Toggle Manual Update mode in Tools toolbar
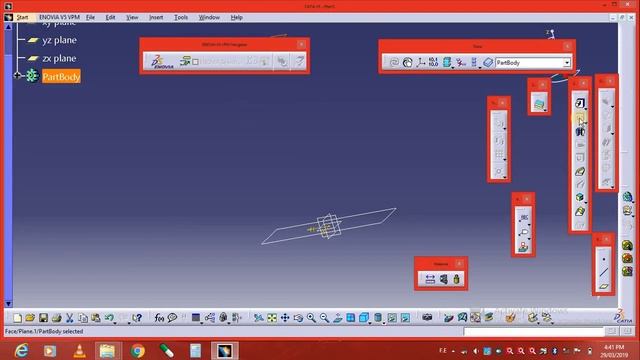 pos(407,62)
